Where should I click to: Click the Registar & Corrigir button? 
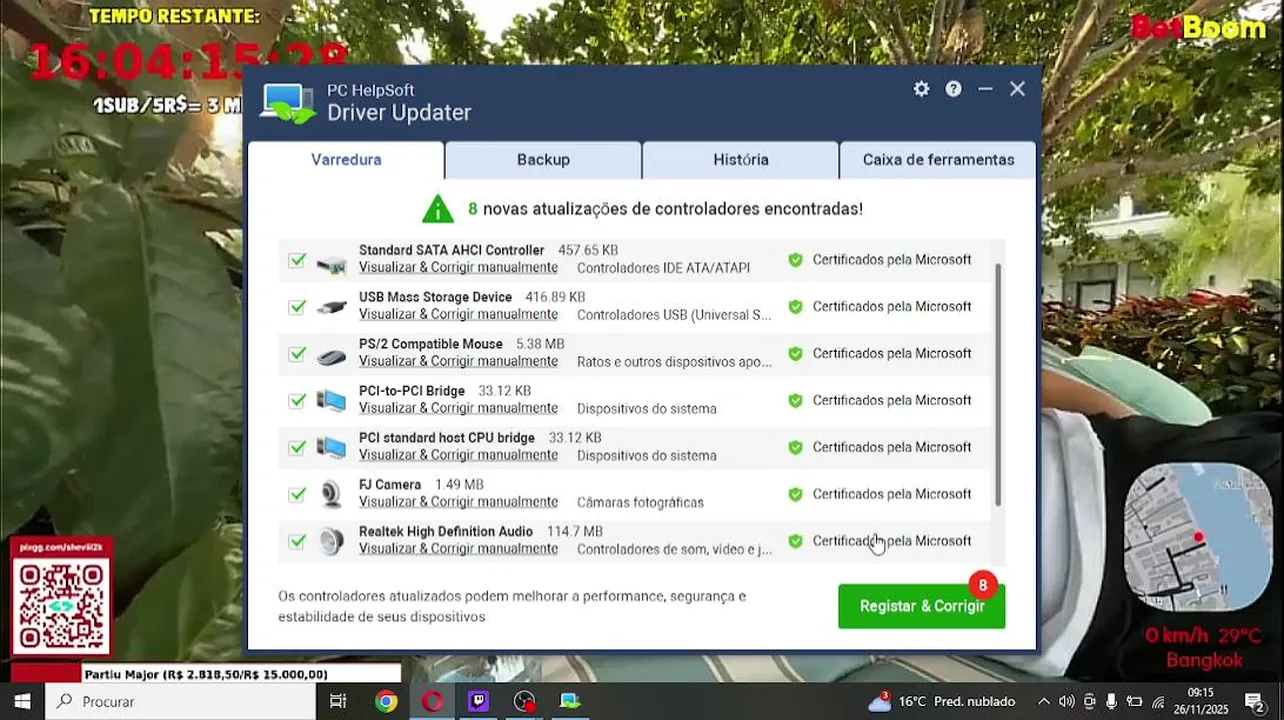922,606
